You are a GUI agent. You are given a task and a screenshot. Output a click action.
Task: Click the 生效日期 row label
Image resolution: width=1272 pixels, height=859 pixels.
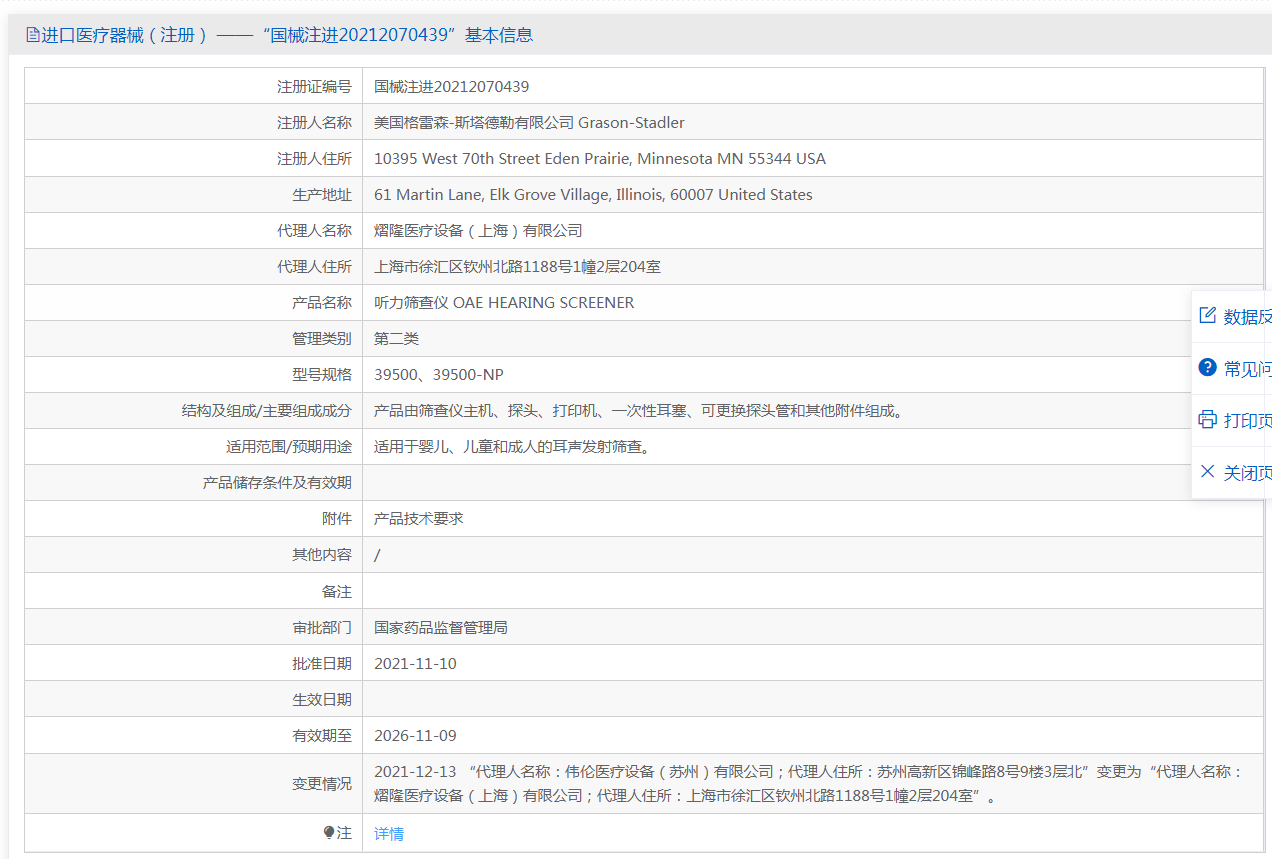(x=322, y=700)
